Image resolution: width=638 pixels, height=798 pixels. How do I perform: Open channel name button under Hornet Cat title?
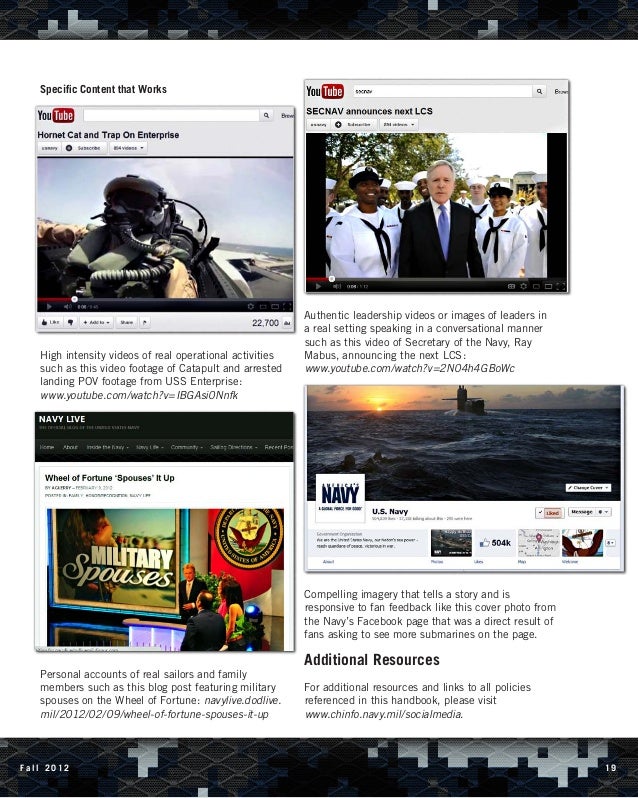pos(50,148)
